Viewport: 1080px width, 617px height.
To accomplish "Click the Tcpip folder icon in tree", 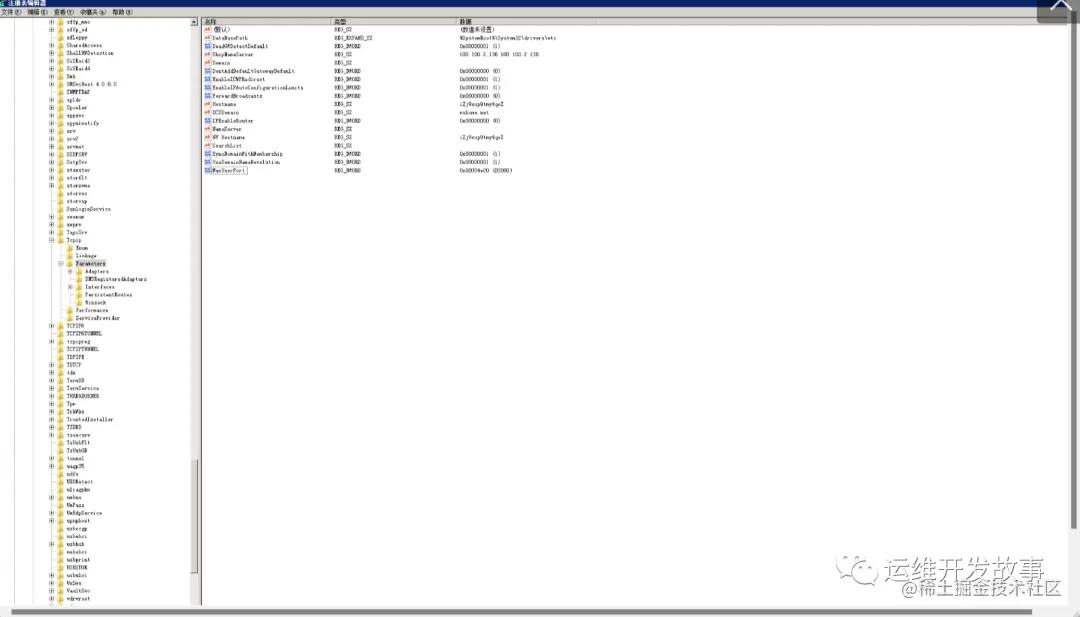I will tap(61, 240).
